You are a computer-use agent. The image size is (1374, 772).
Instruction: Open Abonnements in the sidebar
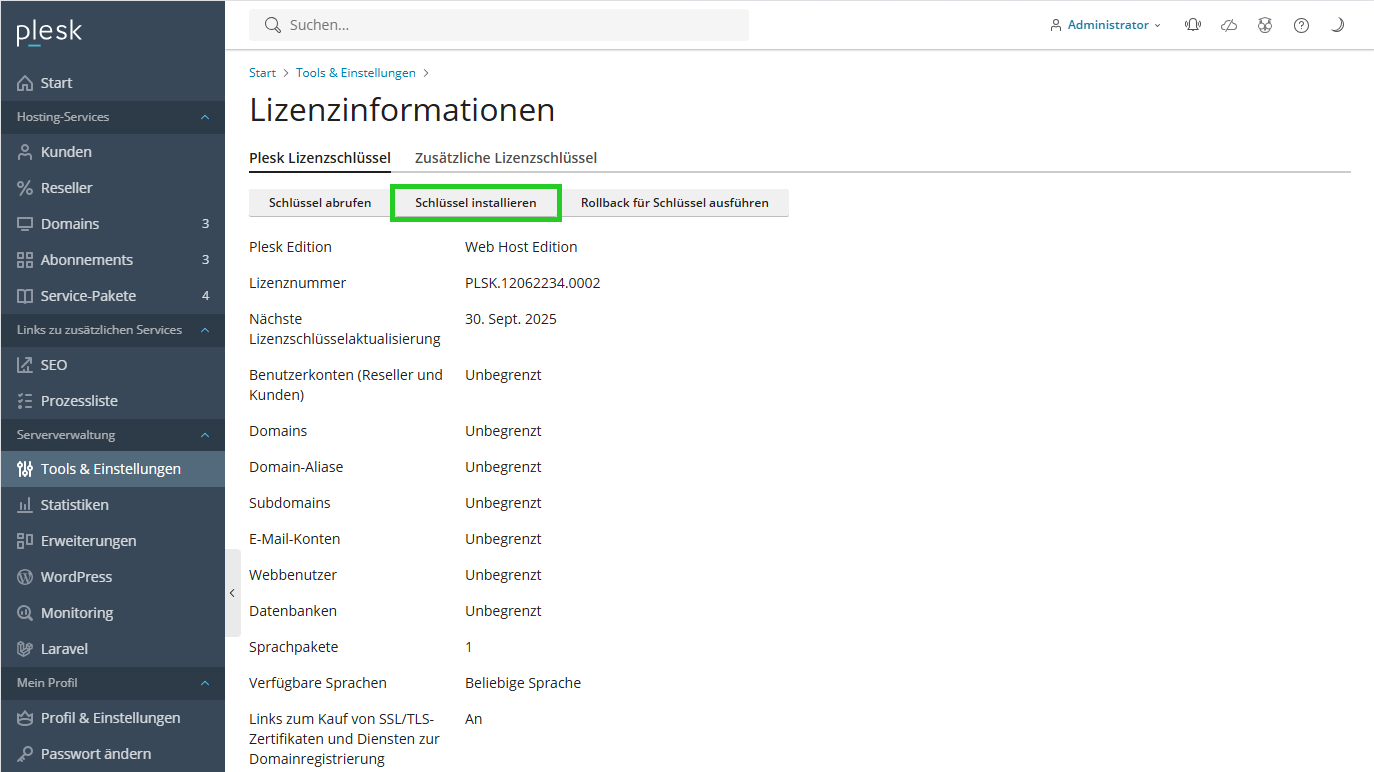tap(112, 260)
